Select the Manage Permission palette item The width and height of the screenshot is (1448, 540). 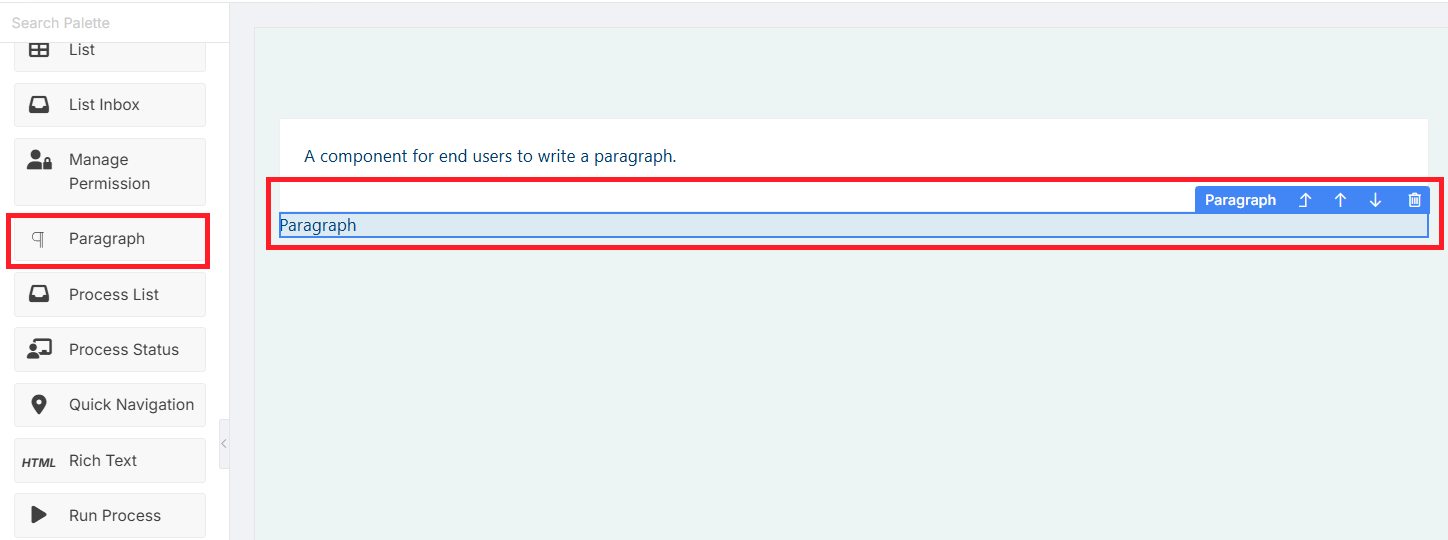[x=110, y=172]
